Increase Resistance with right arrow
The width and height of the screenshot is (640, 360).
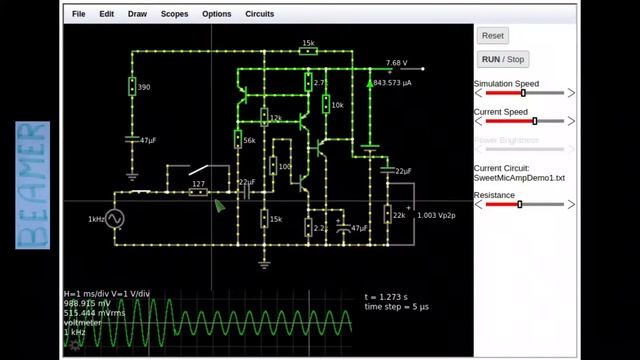[x=571, y=204]
